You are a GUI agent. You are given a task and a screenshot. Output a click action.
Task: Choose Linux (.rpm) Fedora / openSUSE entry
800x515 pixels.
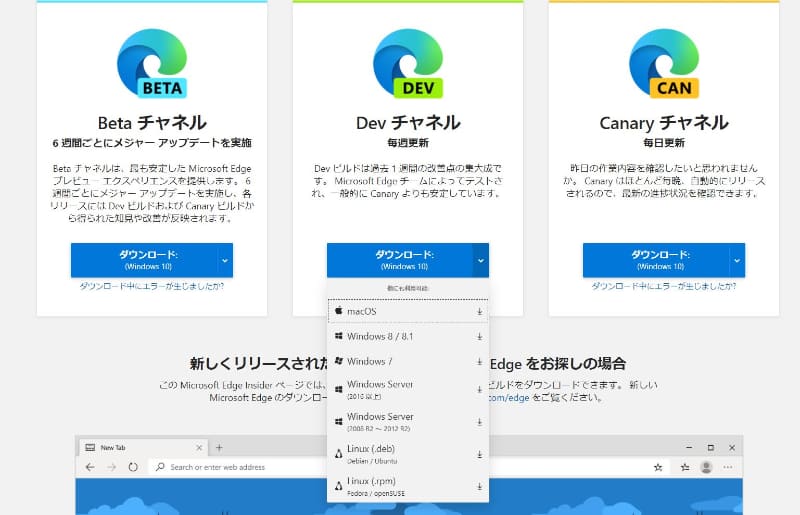tap(408, 486)
